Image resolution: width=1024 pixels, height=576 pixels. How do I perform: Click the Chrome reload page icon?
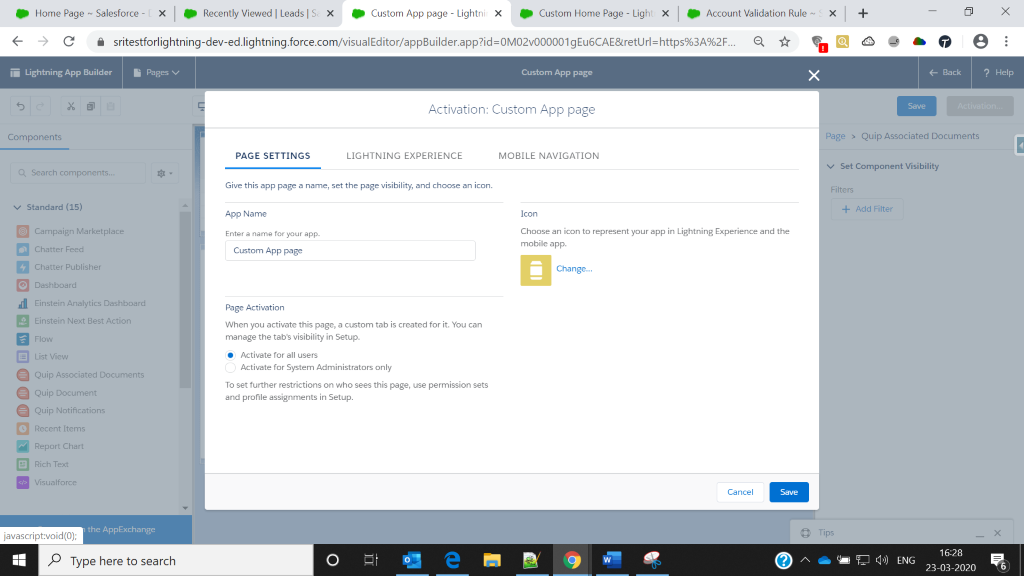coord(69,41)
